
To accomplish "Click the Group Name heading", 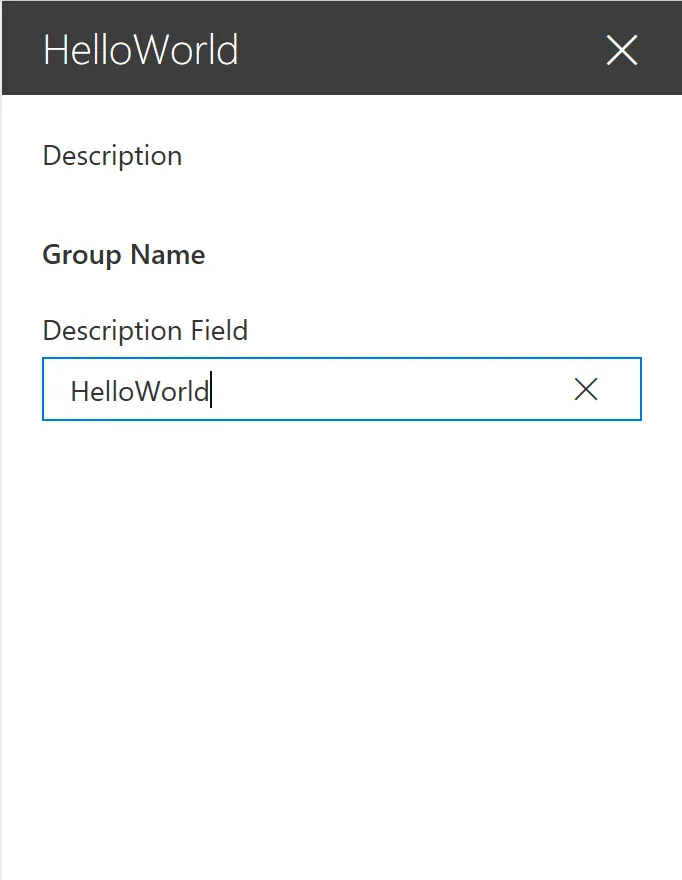I will (123, 255).
